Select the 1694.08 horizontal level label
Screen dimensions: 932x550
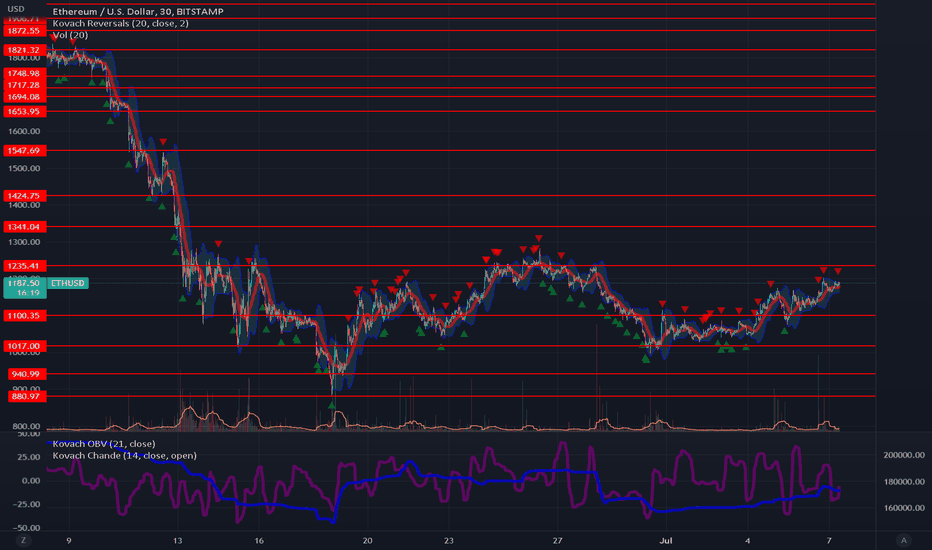coord(24,96)
